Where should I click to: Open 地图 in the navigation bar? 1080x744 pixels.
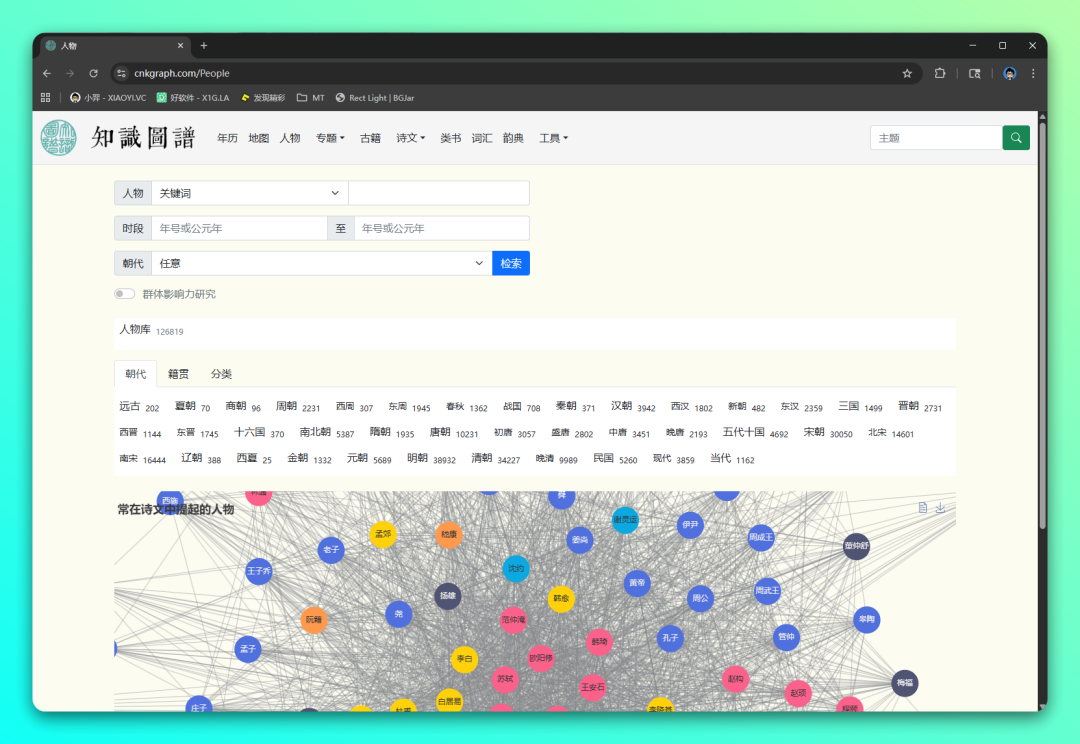point(258,138)
